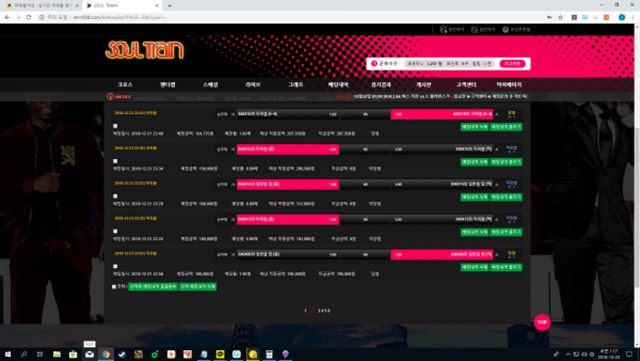Click the browser address bar
Image resolution: width=640 pixels, height=361 pixels.
pos(286,17)
